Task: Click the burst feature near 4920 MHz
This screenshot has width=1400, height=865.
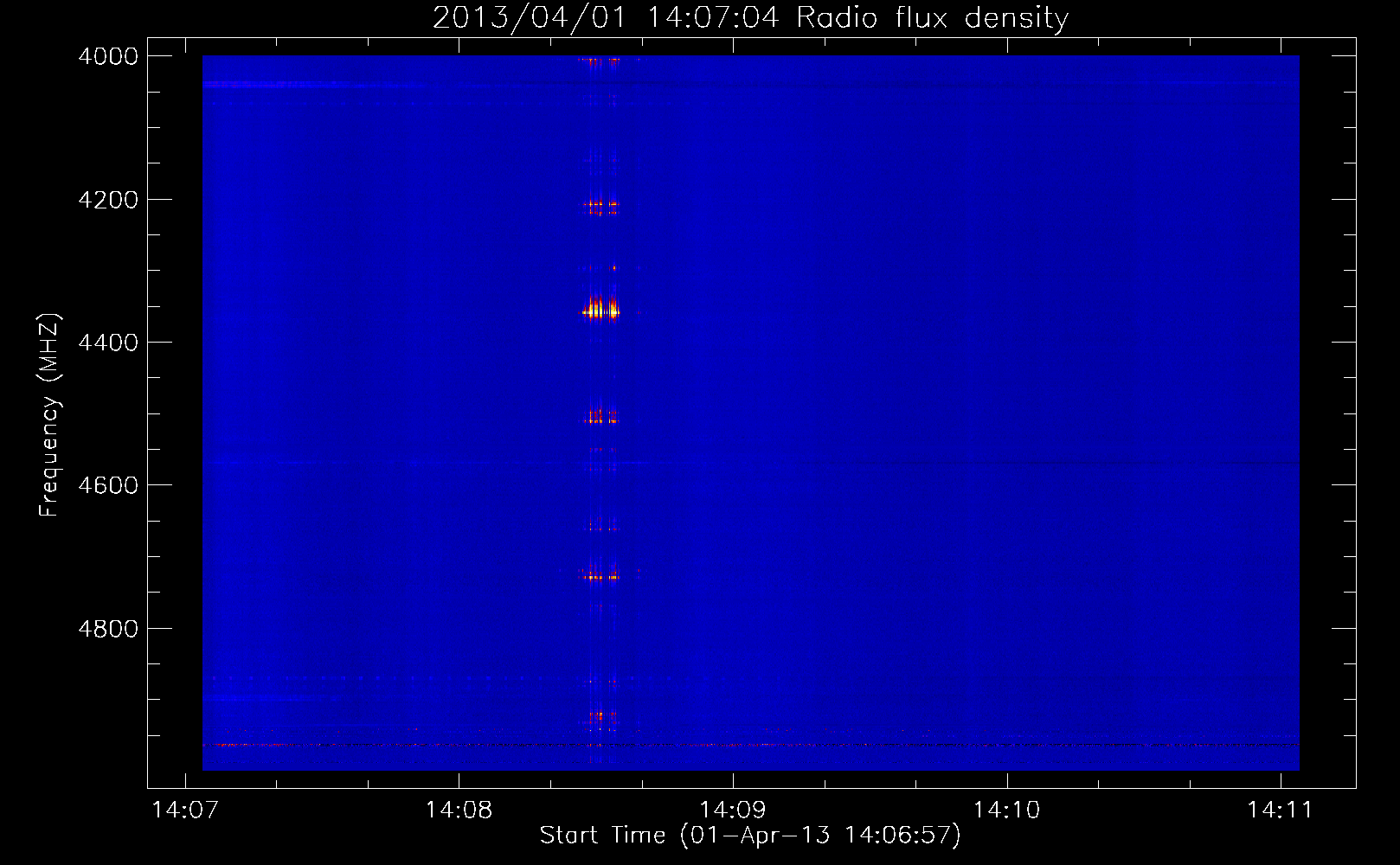Action: [601, 716]
